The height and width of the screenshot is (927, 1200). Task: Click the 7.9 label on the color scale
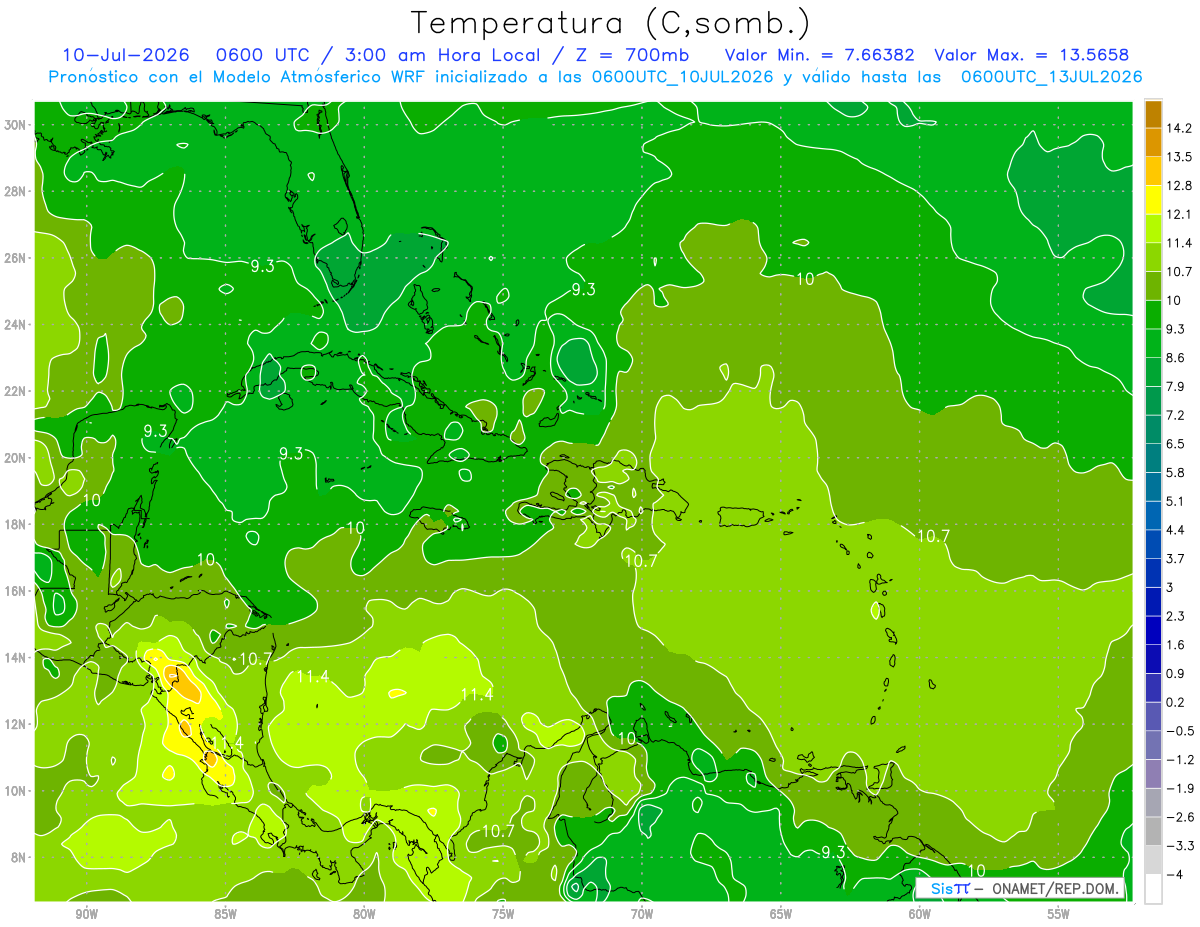click(x=1175, y=387)
